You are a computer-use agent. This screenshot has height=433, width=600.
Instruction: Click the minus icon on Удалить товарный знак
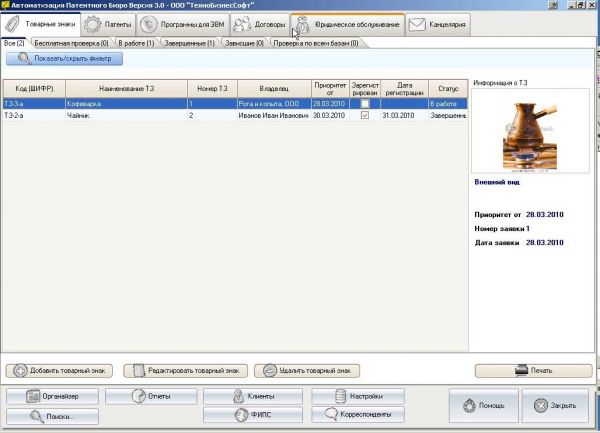270,371
